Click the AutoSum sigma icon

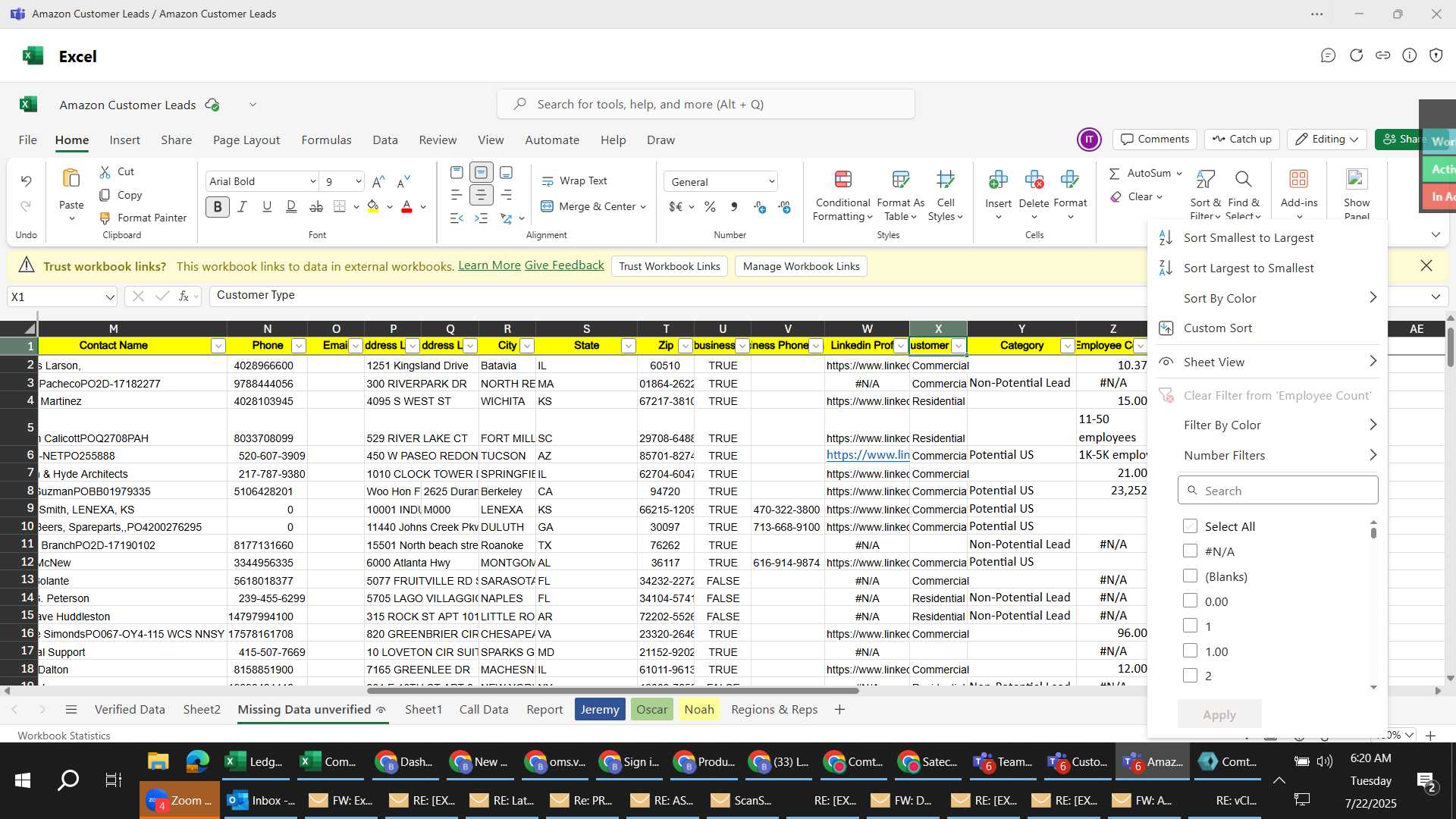(x=1114, y=174)
